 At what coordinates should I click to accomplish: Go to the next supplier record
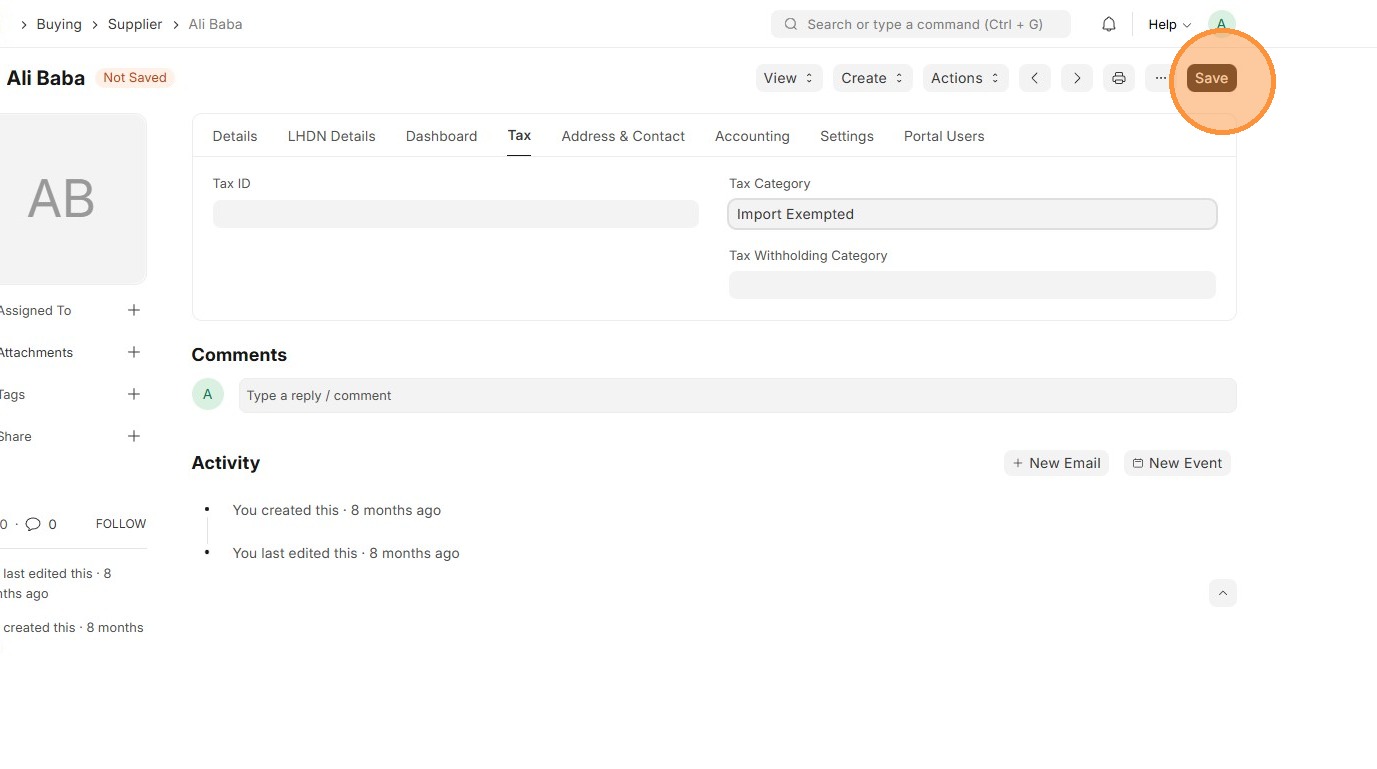point(1077,78)
